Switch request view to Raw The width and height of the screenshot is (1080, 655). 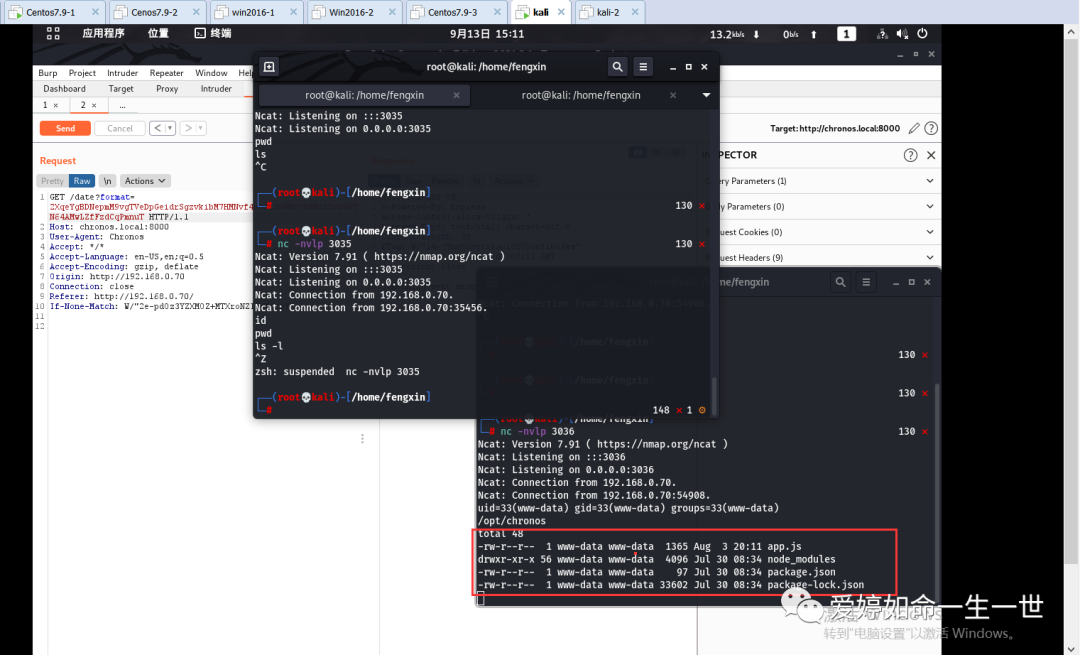click(82, 181)
